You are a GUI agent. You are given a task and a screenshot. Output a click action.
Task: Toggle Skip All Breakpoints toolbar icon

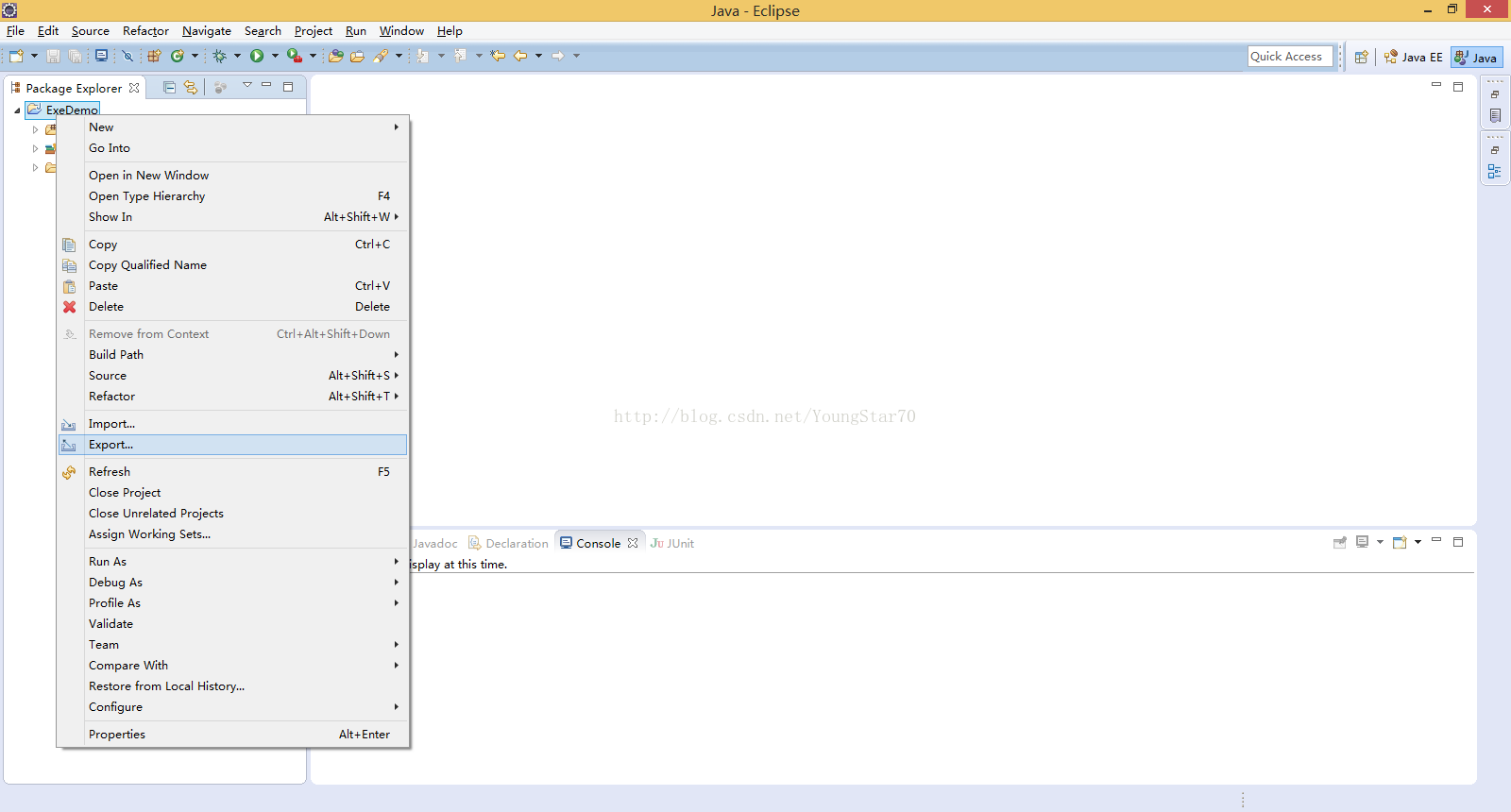coord(127,57)
